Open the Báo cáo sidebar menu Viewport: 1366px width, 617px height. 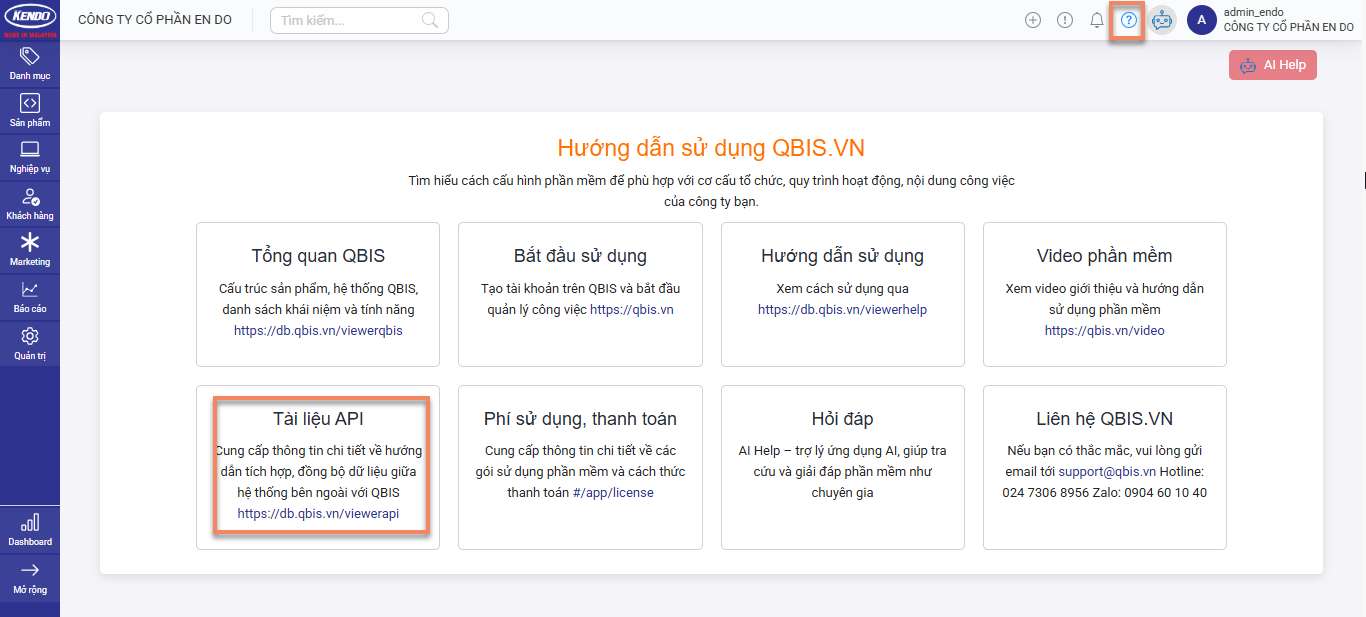tap(30, 297)
